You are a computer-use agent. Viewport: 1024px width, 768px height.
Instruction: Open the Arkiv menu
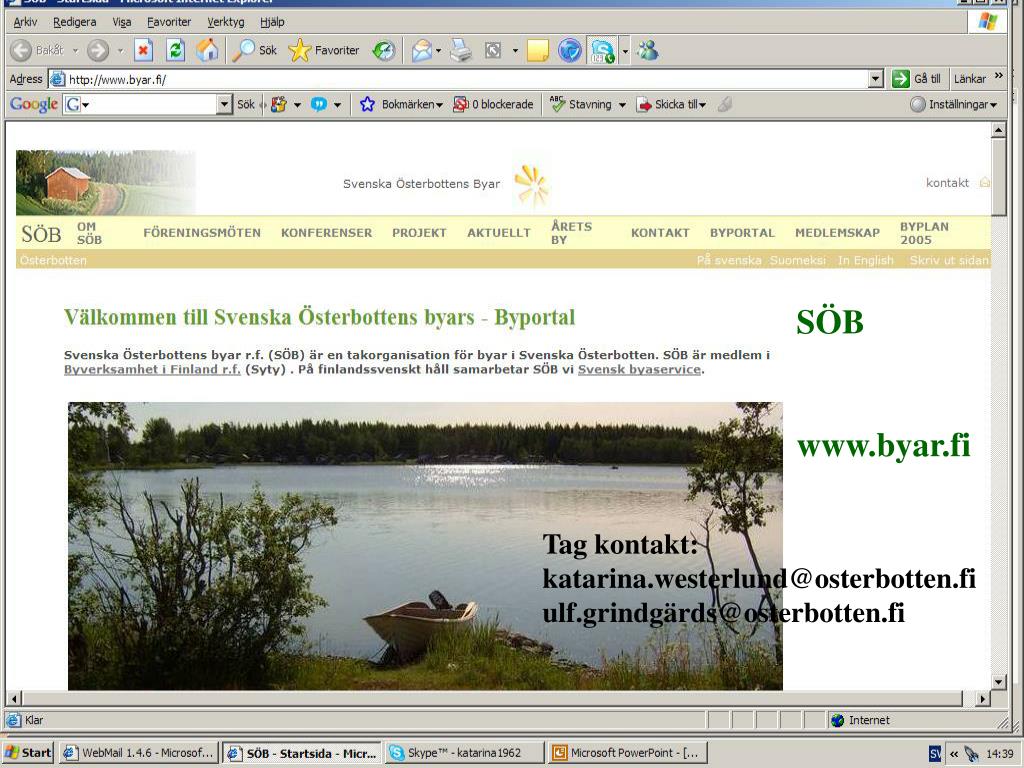point(25,22)
